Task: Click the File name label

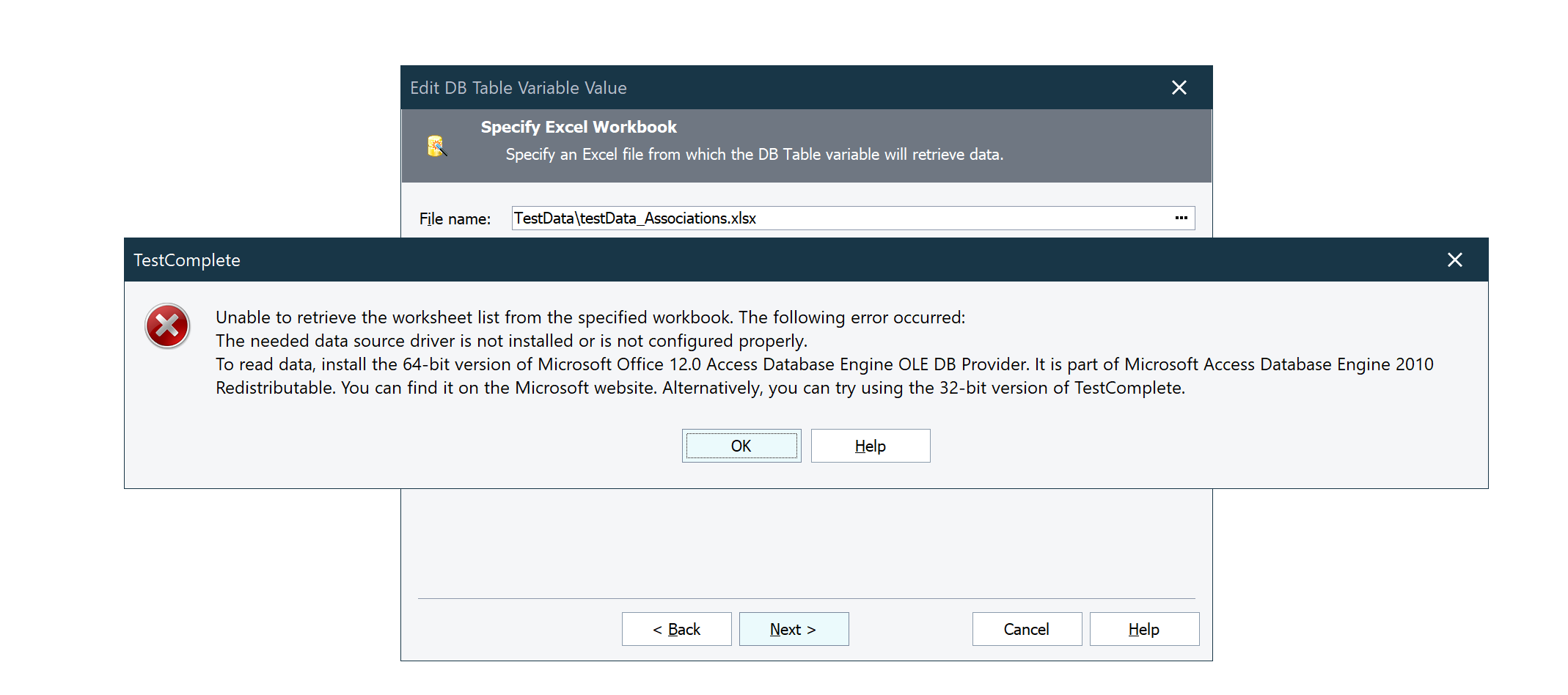Action: [x=455, y=219]
